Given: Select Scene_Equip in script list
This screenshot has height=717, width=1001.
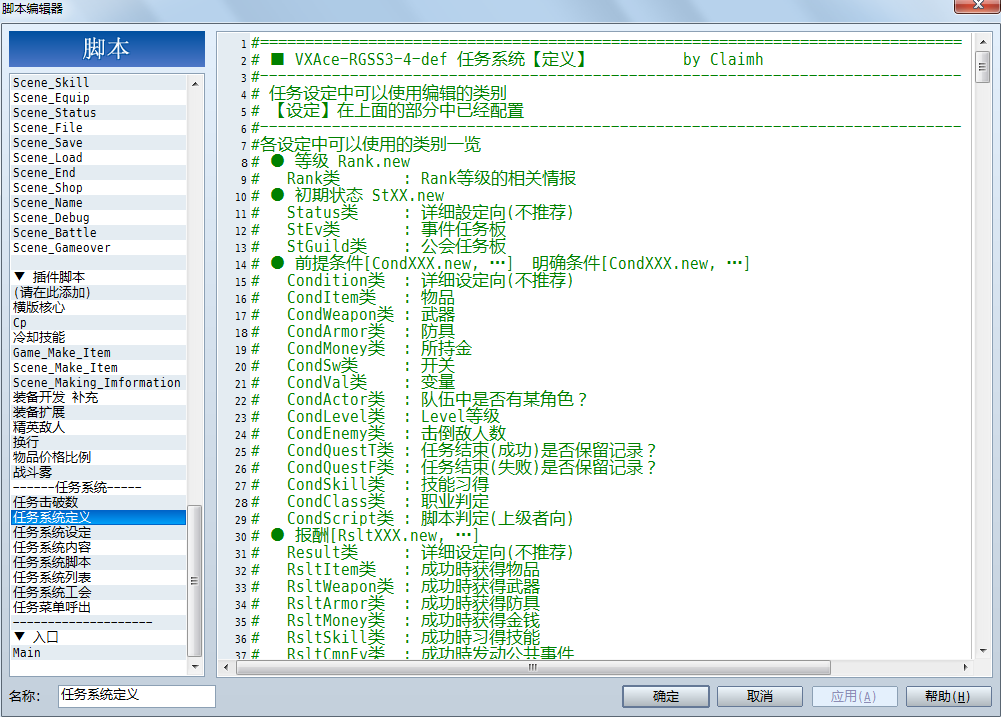Looking at the screenshot, I should [x=99, y=98].
